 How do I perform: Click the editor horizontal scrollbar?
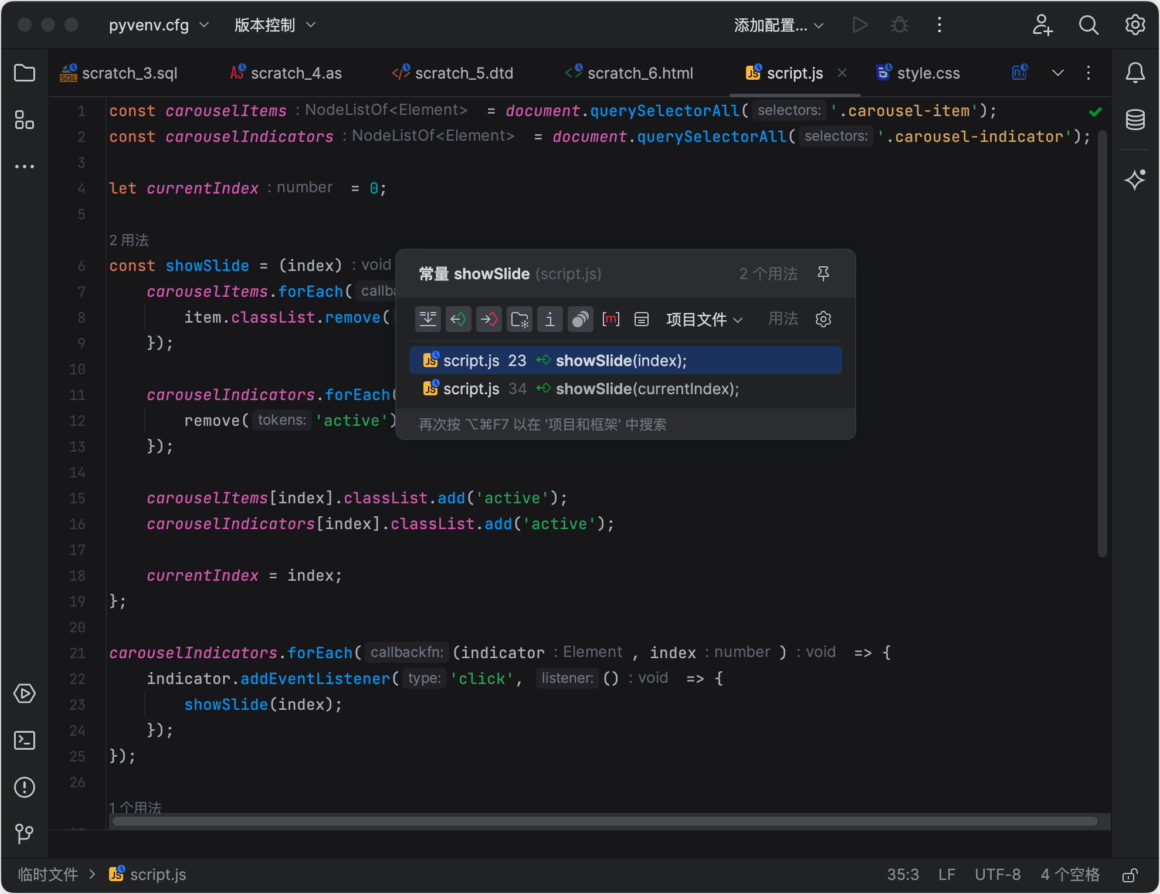click(x=604, y=821)
